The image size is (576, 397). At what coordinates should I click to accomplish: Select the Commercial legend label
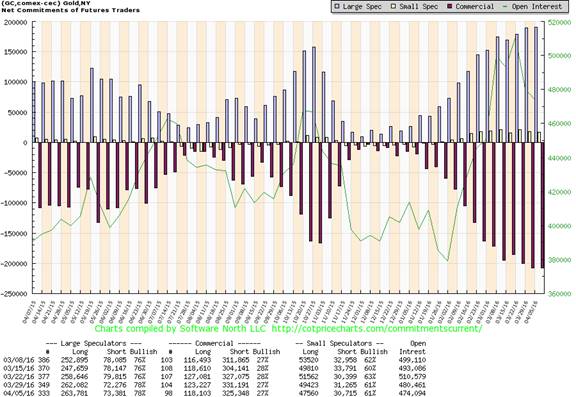tap(475, 6)
